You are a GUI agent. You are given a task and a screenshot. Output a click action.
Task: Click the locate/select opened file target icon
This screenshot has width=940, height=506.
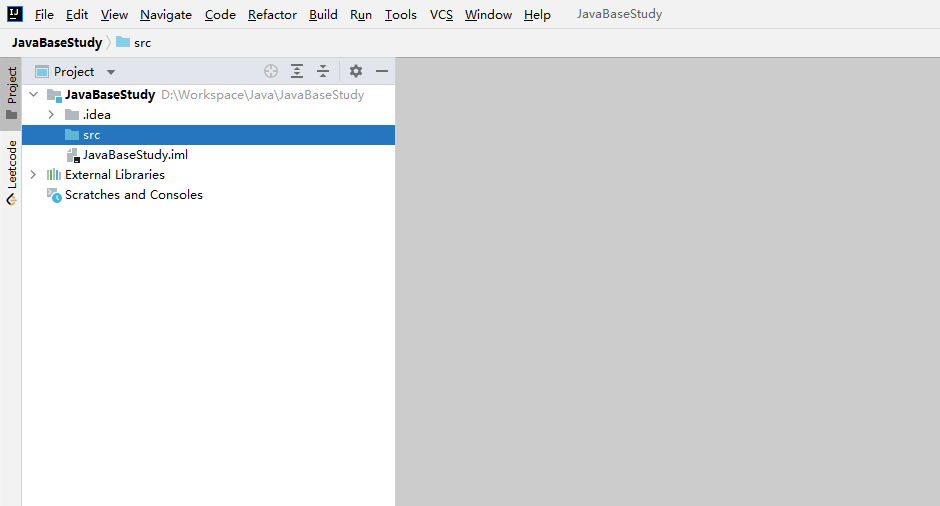[x=271, y=71]
